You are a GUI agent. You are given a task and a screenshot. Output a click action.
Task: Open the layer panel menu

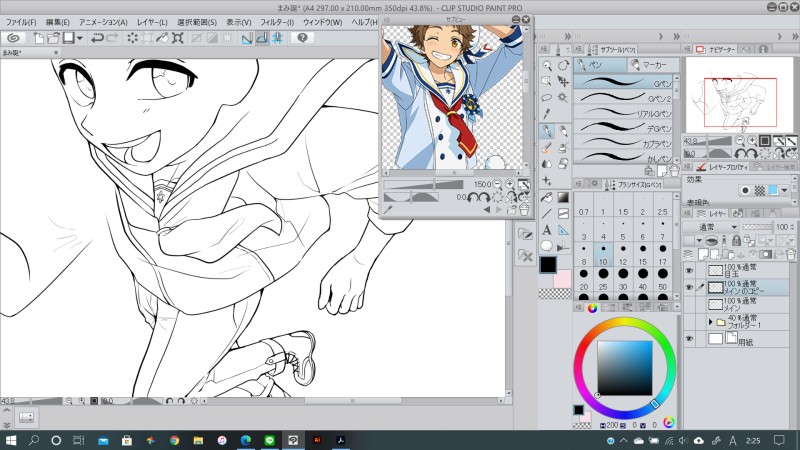tap(688, 213)
